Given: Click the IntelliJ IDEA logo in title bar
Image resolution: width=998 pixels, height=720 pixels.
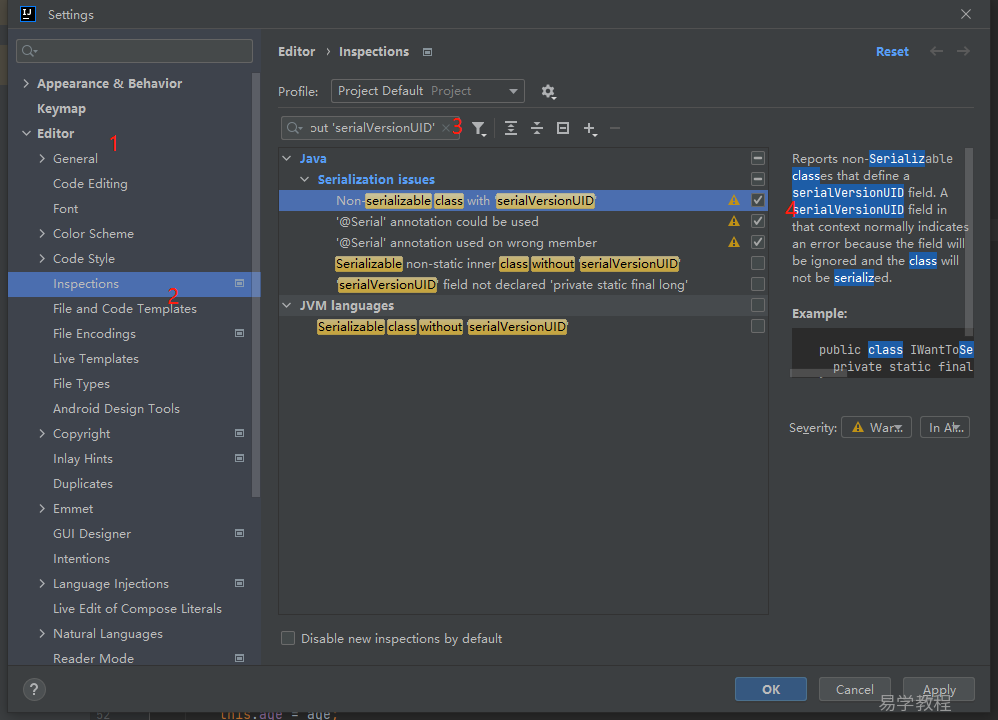Looking at the screenshot, I should [x=27, y=14].
